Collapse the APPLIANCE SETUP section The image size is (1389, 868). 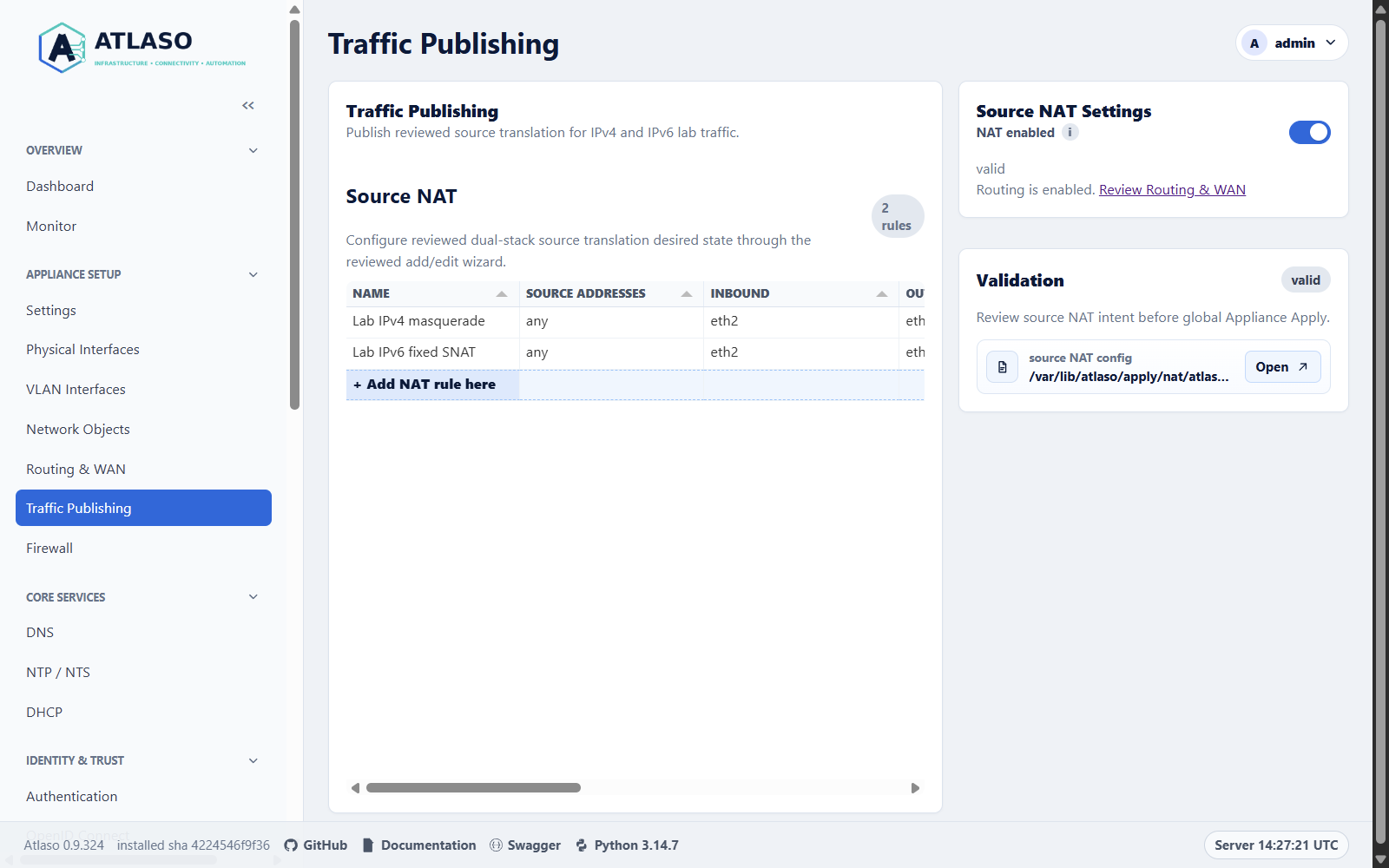(x=253, y=274)
